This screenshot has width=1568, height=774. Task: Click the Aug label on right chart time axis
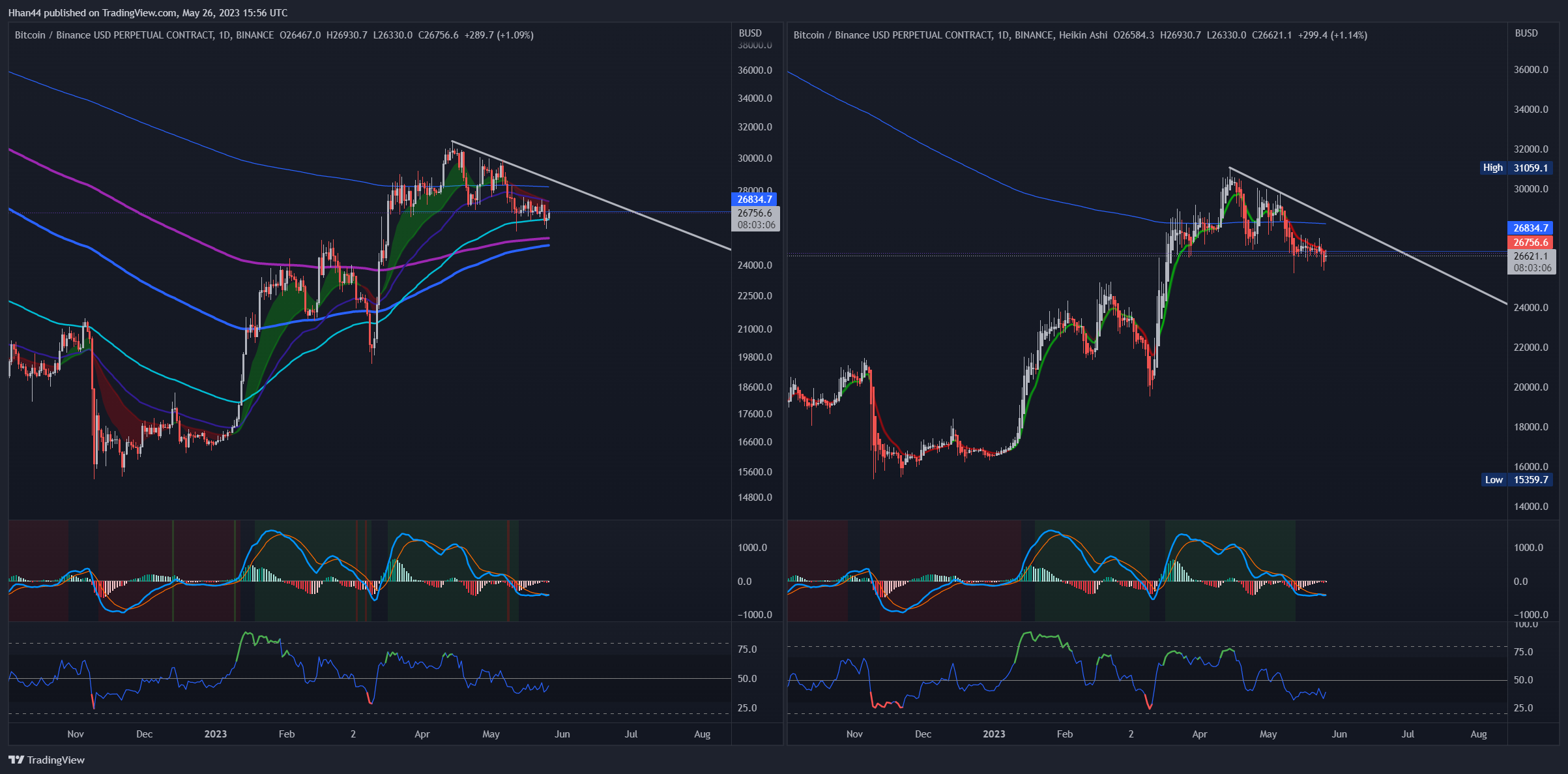(x=1479, y=734)
